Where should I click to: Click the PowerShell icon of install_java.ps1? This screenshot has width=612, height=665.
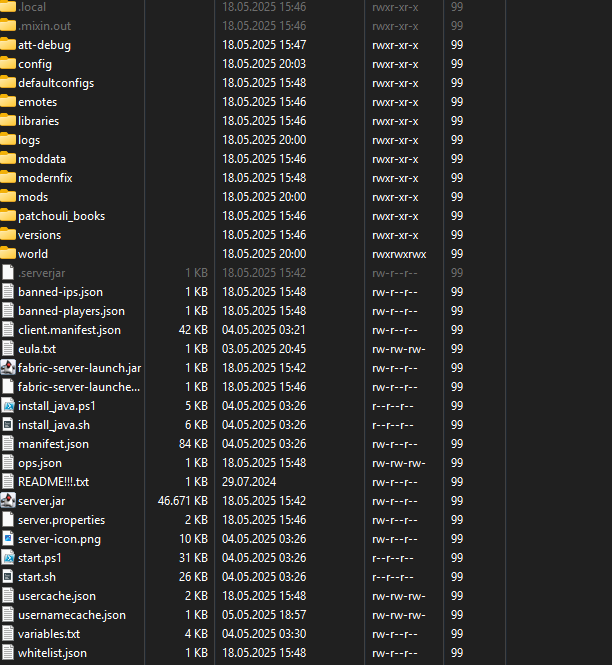[8, 406]
